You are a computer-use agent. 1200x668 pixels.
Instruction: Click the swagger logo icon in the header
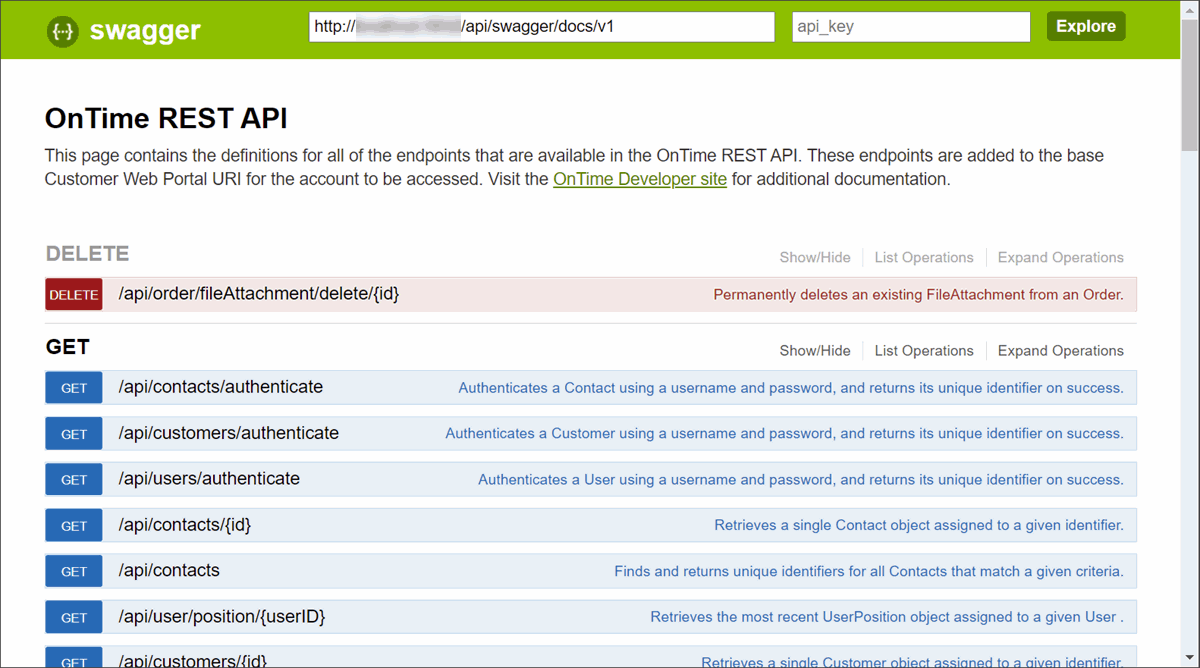(x=63, y=31)
